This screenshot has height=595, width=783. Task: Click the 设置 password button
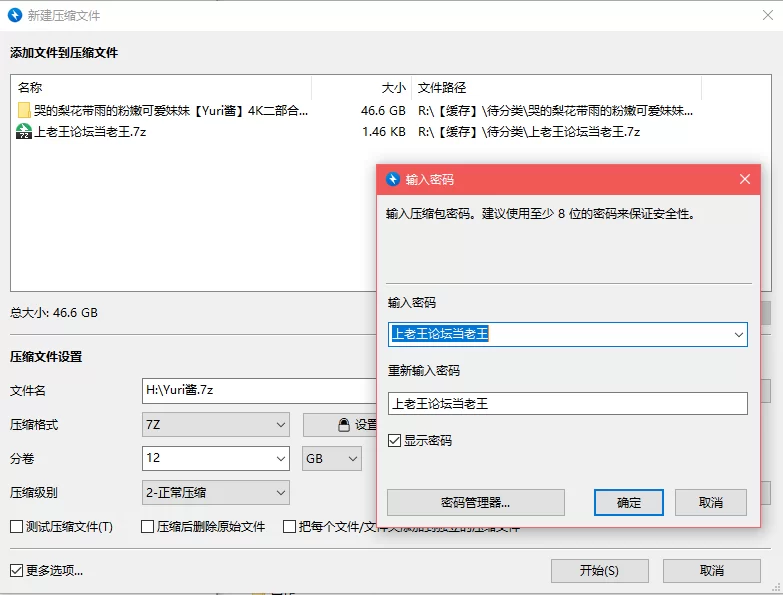[x=340, y=425]
